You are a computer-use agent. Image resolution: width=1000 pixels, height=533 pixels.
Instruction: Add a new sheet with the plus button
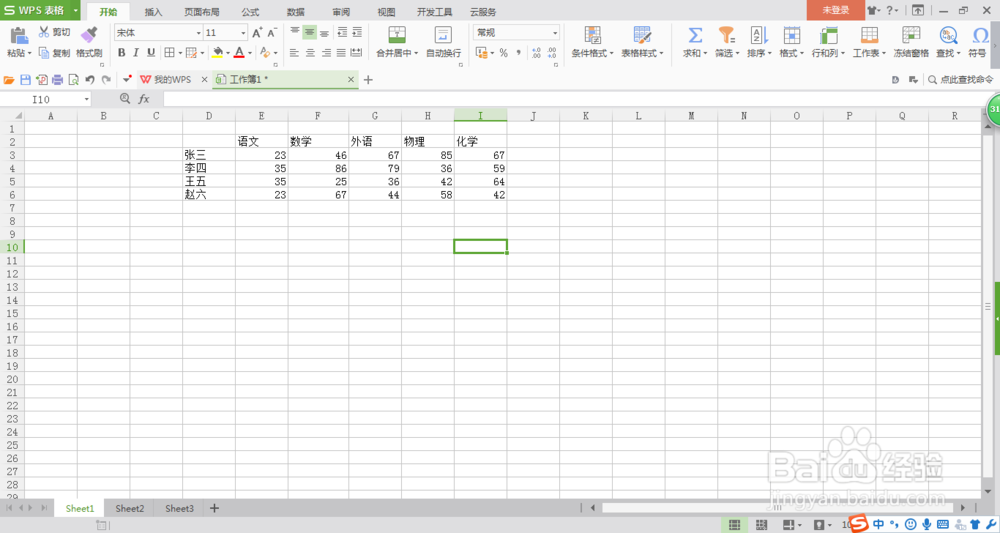pyautogui.click(x=214, y=508)
